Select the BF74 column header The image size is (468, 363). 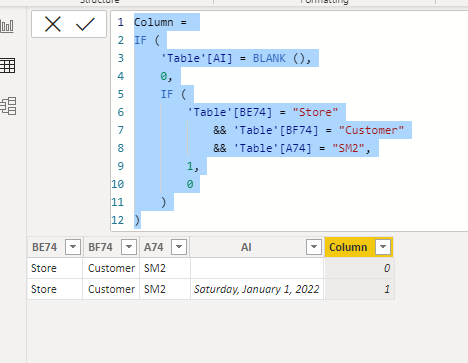click(100, 247)
